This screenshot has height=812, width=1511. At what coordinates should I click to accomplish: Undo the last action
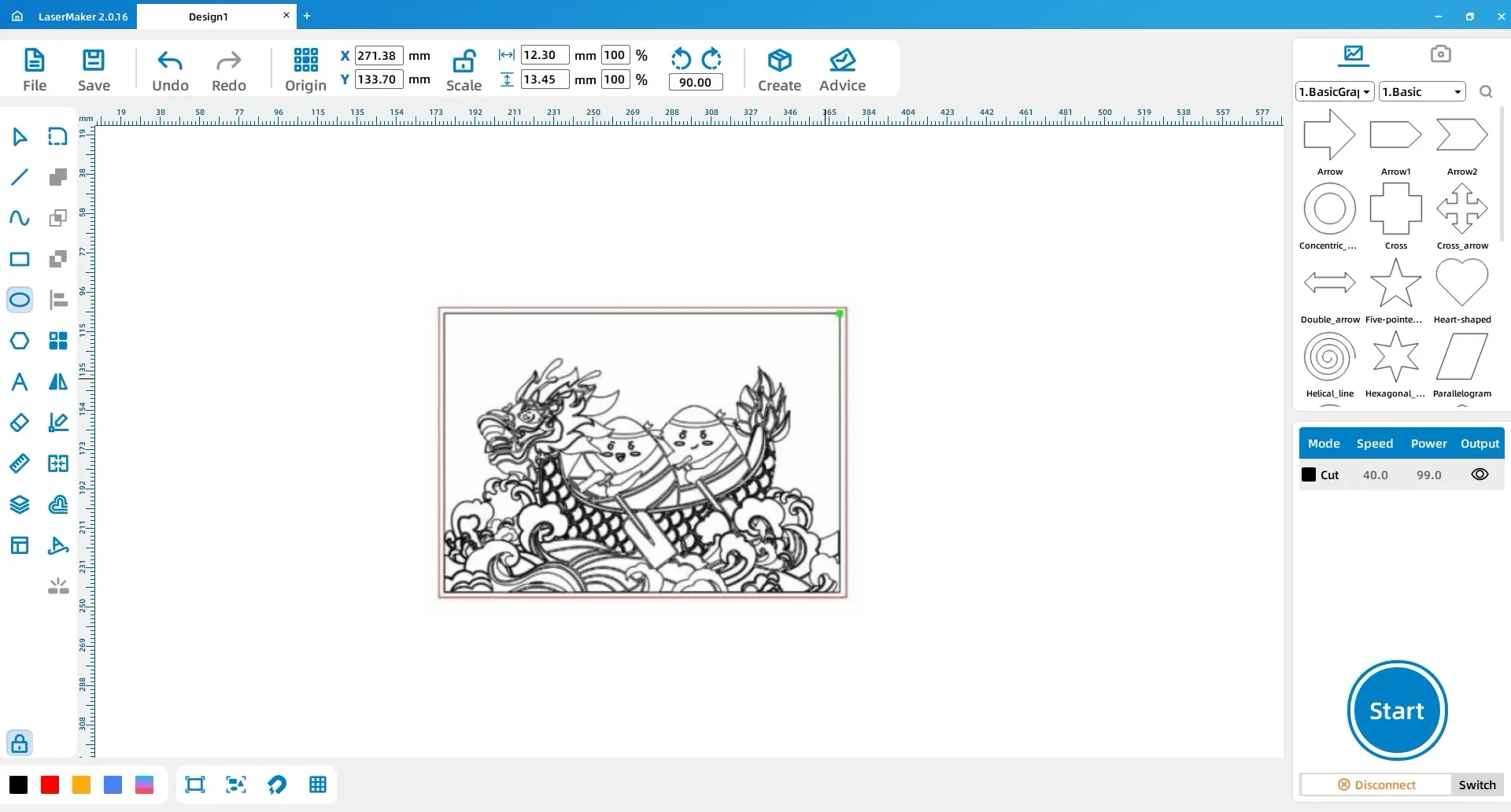pos(170,70)
